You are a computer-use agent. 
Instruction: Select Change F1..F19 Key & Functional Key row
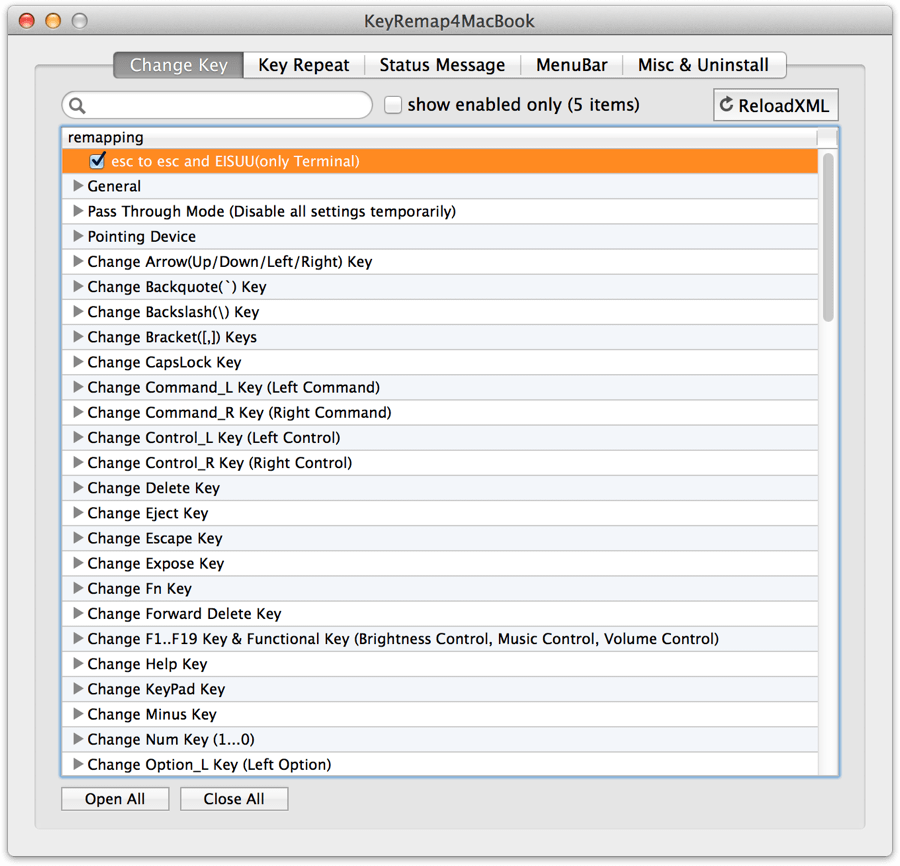pos(440,639)
